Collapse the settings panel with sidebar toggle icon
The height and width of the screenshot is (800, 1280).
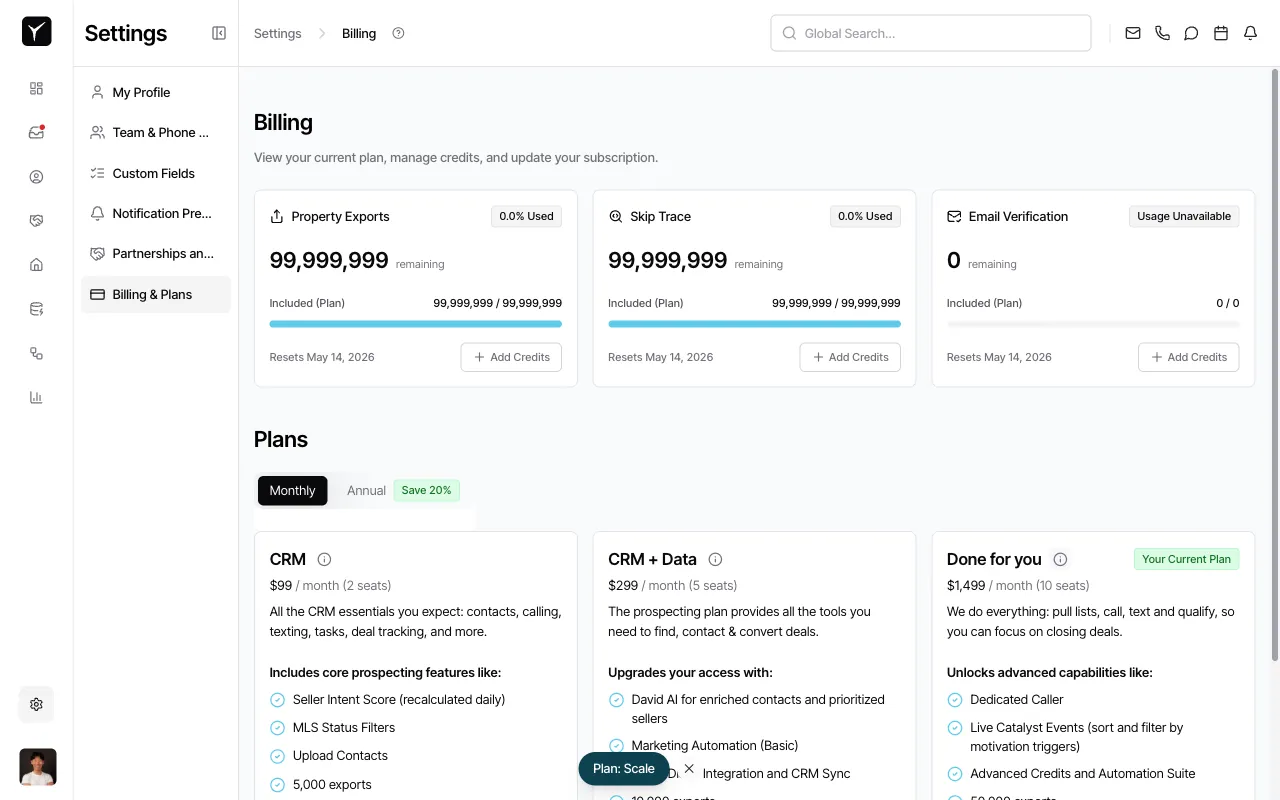[x=218, y=32]
